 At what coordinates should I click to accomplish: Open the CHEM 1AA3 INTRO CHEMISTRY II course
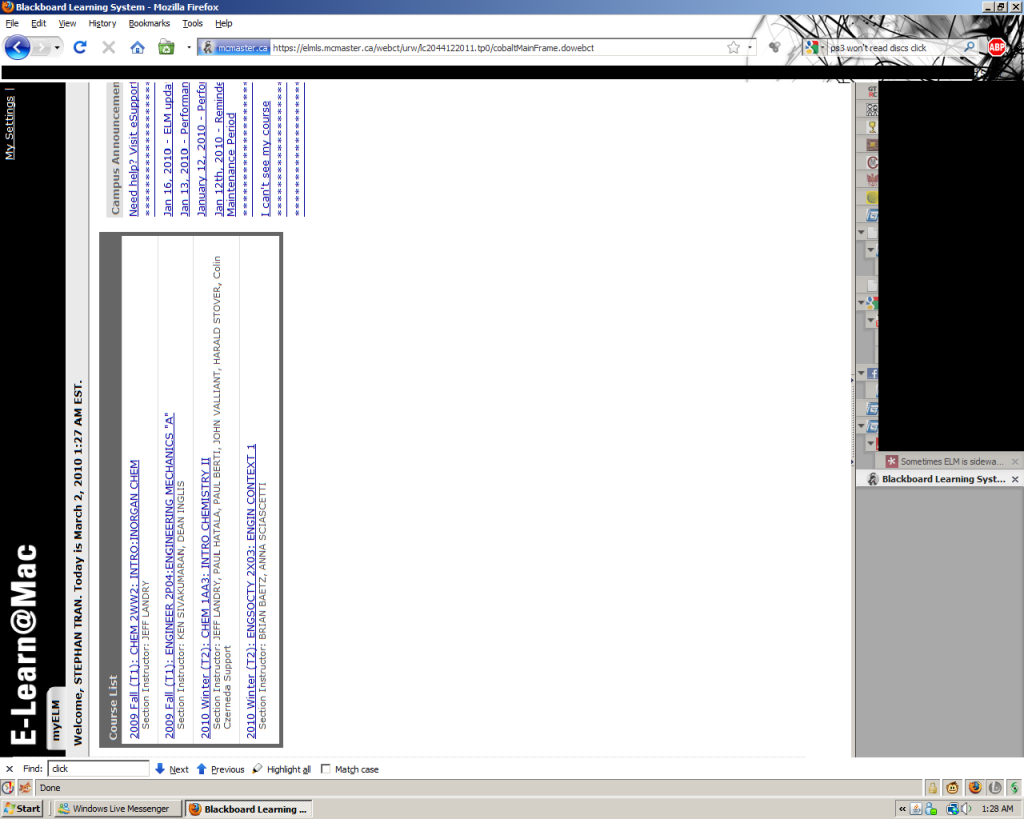coord(205,598)
